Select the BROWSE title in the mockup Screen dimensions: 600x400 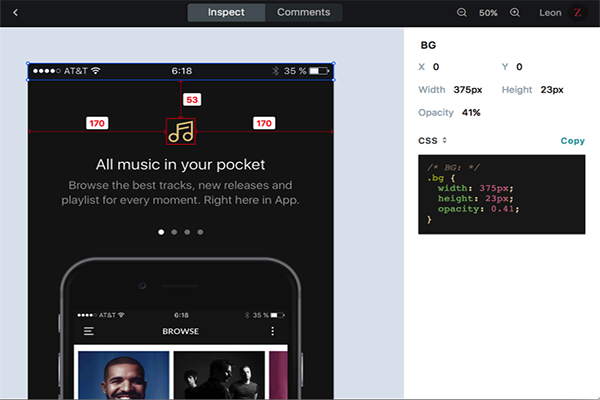point(181,331)
